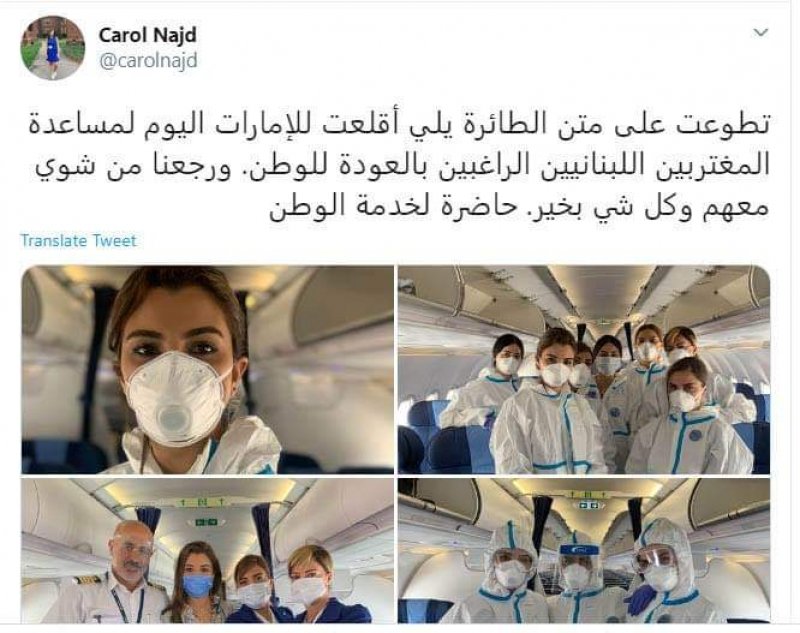Image resolution: width=800 pixels, height=633 pixels.
Task: Expand the tweet options chevron
Action: [x=761, y=33]
